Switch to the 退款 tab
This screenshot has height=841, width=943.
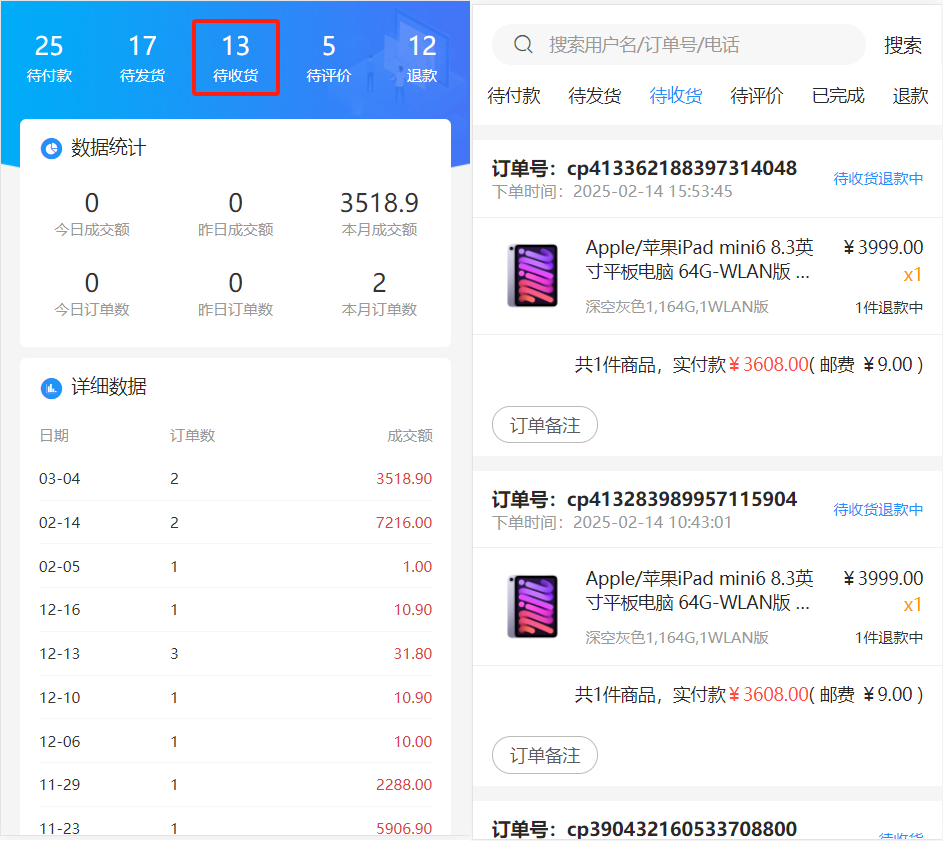click(x=911, y=96)
